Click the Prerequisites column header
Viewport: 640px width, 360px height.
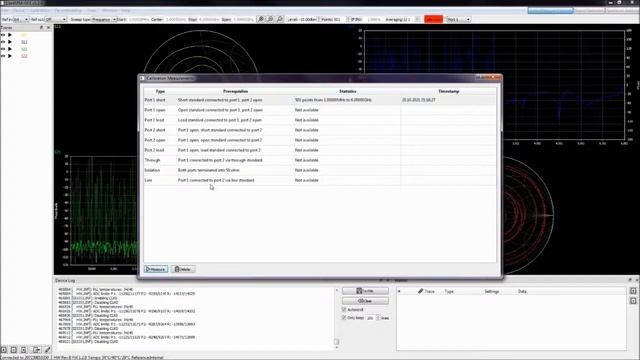coord(235,91)
